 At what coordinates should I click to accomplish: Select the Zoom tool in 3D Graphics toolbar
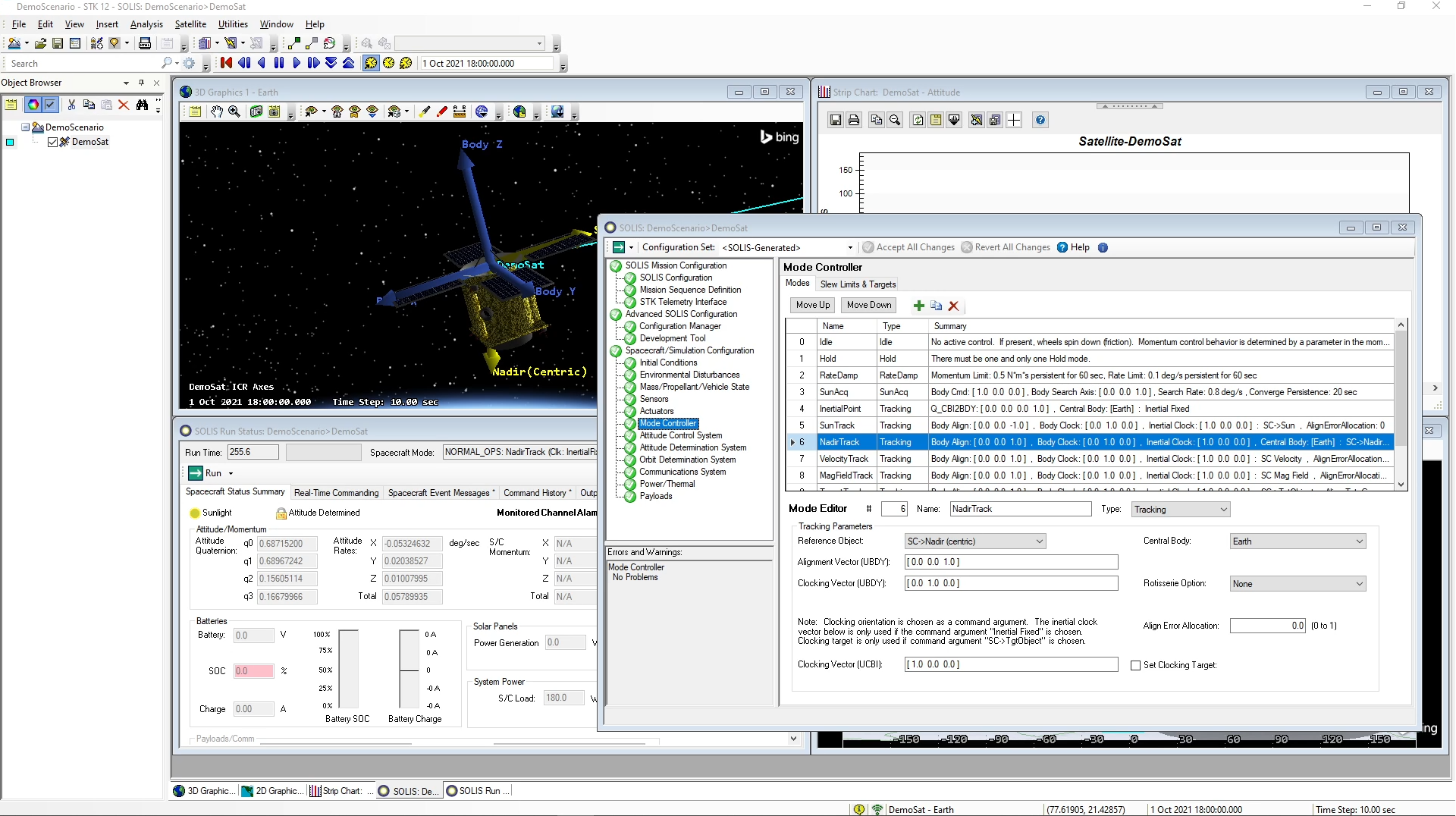pos(235,111)
